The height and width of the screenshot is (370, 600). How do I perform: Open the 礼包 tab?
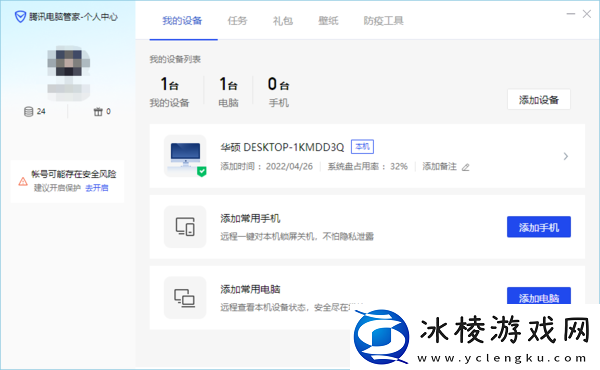coord(283,21)
